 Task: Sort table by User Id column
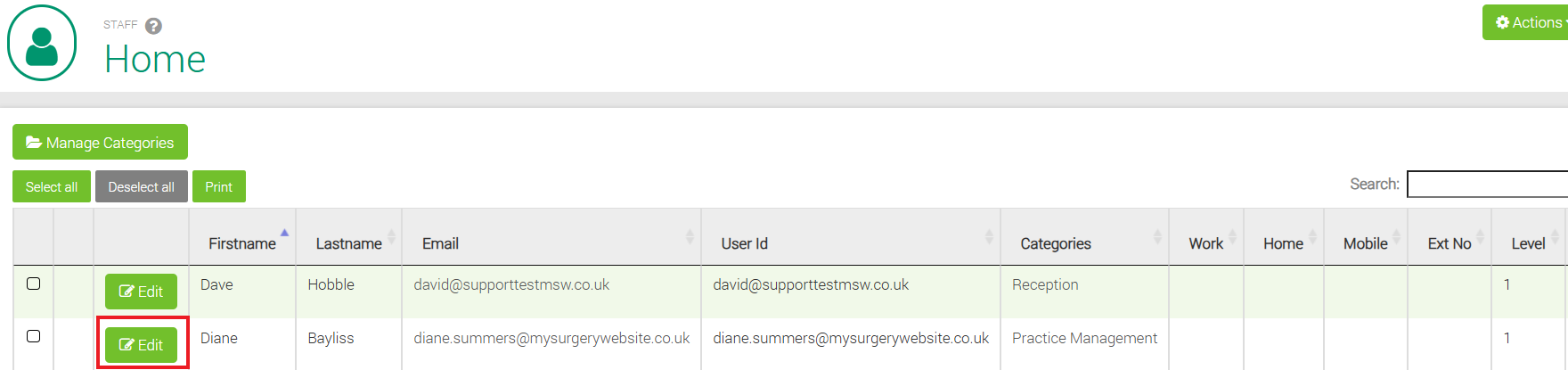point(744,243)
